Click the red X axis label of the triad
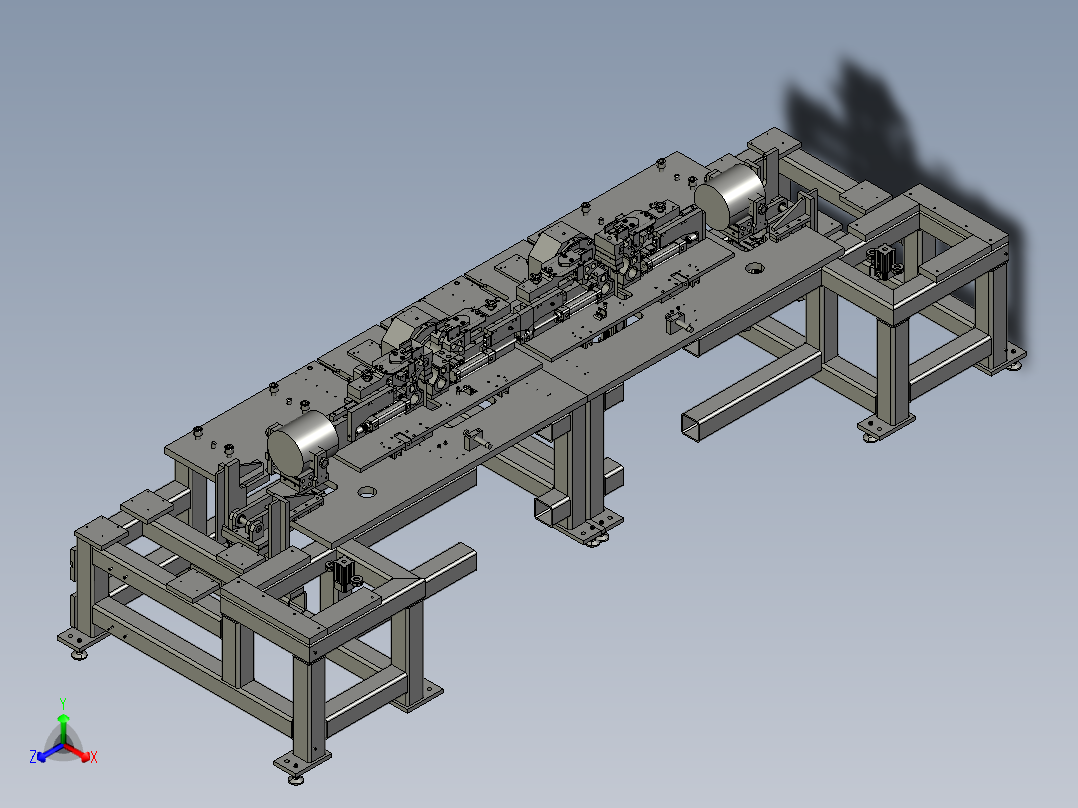The image size is (1078, 808). point(94,757)
